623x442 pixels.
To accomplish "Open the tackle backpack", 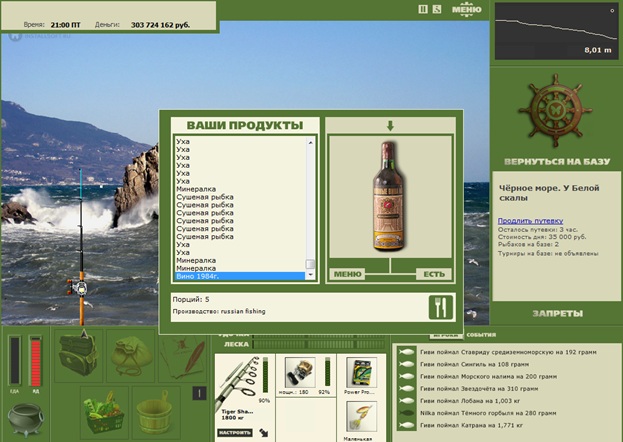I will (x=78, y=353).
